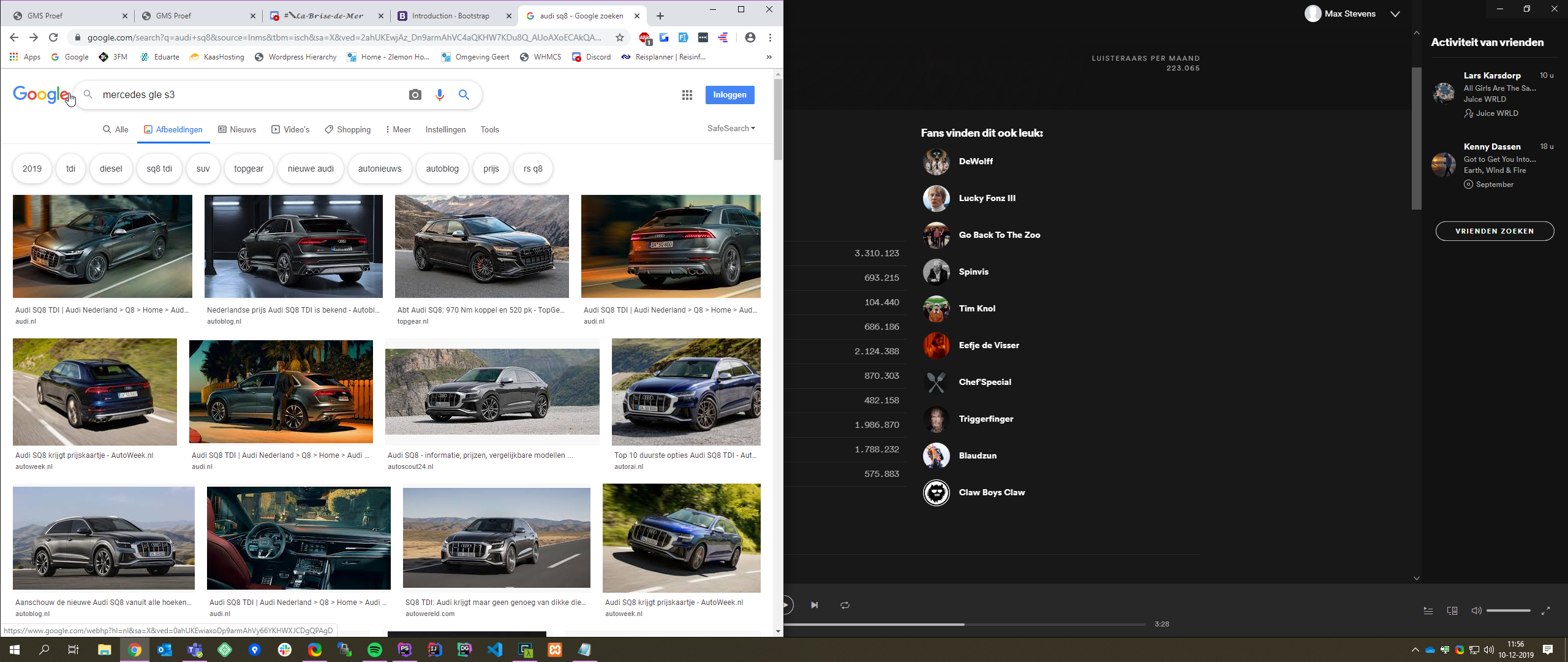This screenshot has width=1568, height=662.
Task: Toggle the Spotify repeat button
Action: pos(845,605)
